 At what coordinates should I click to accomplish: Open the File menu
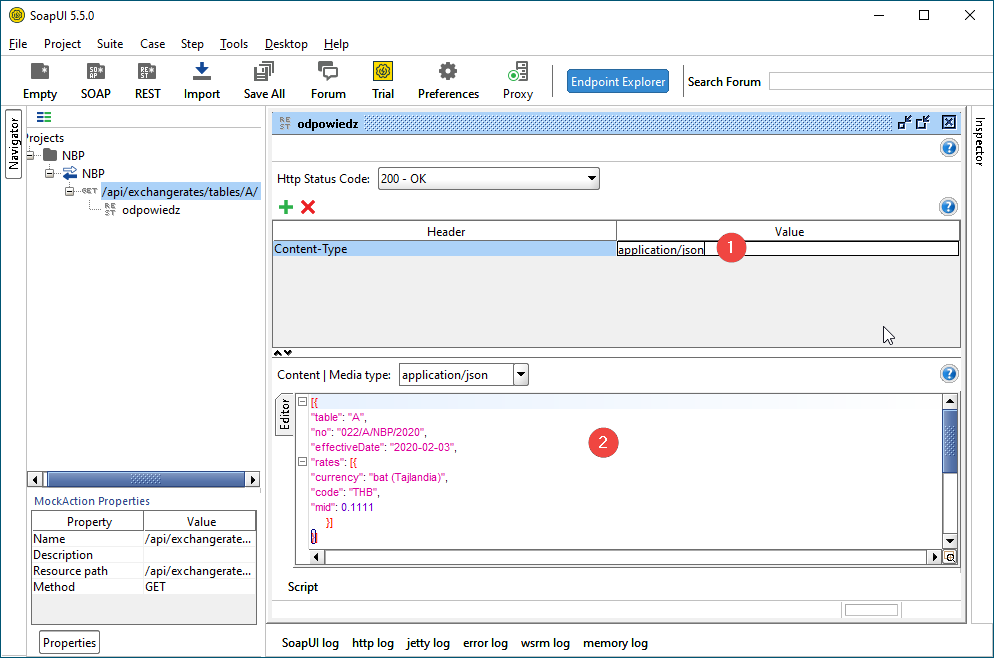[x=18, y=44]
